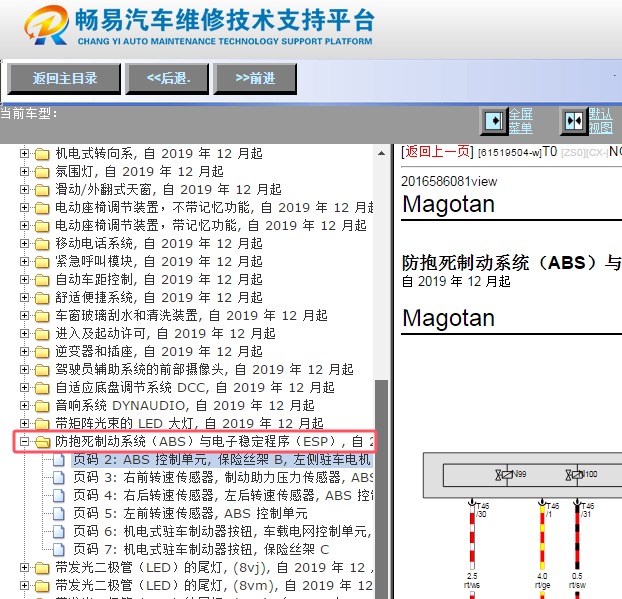The height and width of the screenshot is (599, 622).
Task: Collapse the 防抱死制动系统 (ABS) node
Action: tap(24, 441)
